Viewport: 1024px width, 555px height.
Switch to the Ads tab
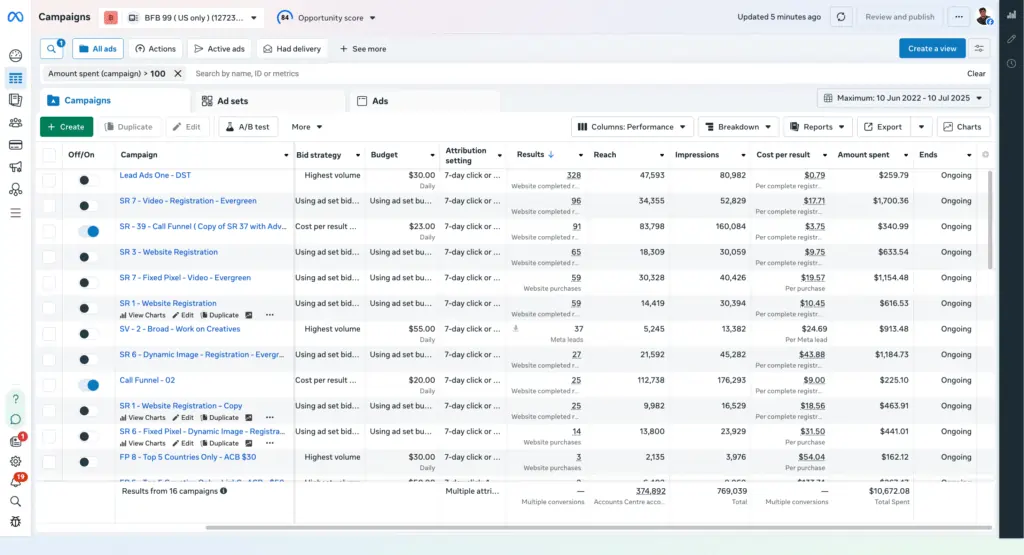pos(379,101)
